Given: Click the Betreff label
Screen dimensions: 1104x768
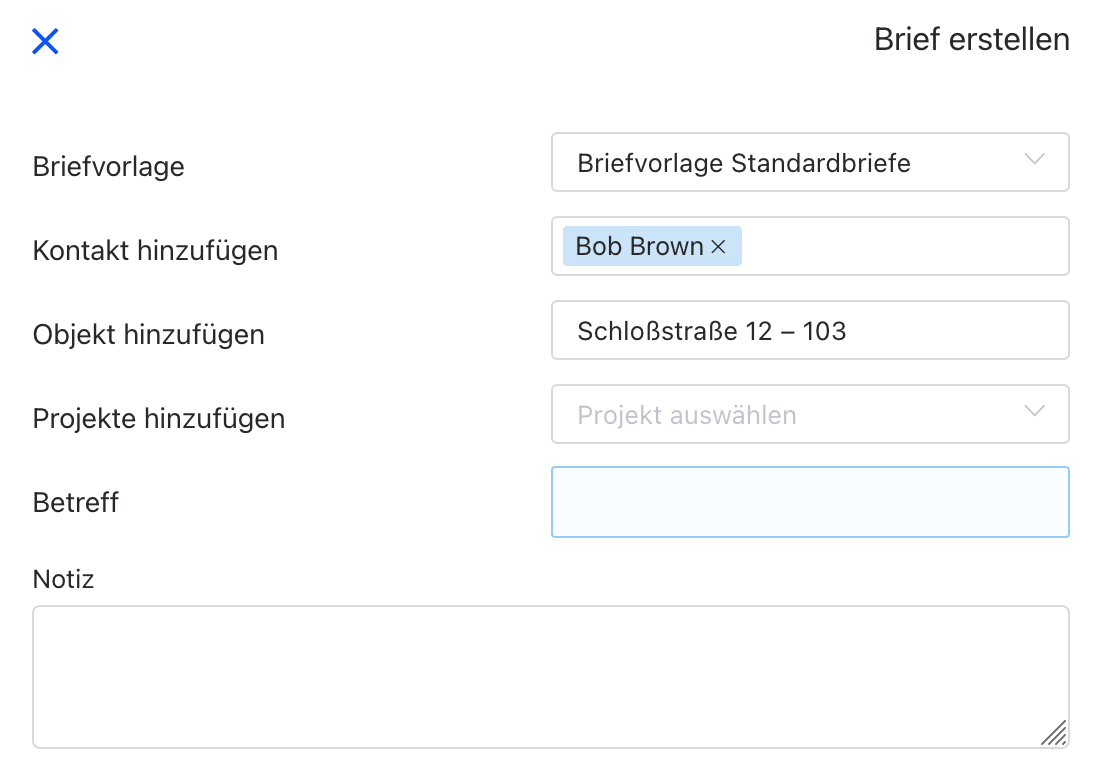Looking at the screenshot, I should (x=76, y=502).
